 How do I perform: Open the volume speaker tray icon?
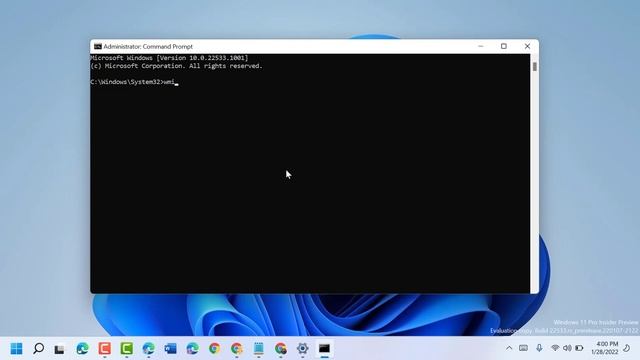[567, 348]
